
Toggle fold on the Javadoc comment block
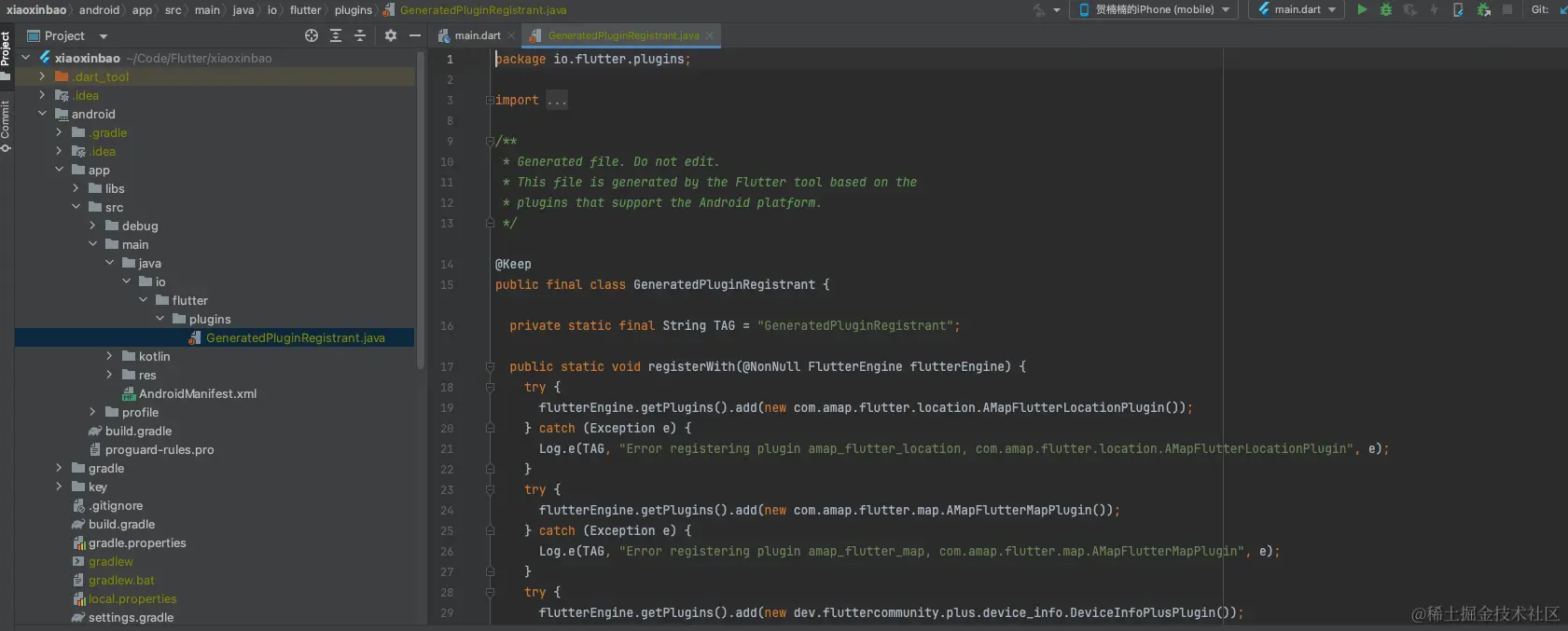(x=490, y=141)
